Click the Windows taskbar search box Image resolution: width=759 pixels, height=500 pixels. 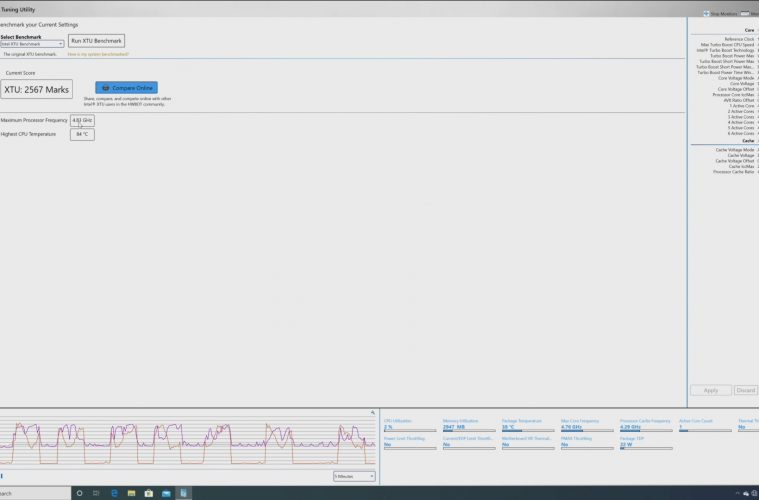[35, 493]
